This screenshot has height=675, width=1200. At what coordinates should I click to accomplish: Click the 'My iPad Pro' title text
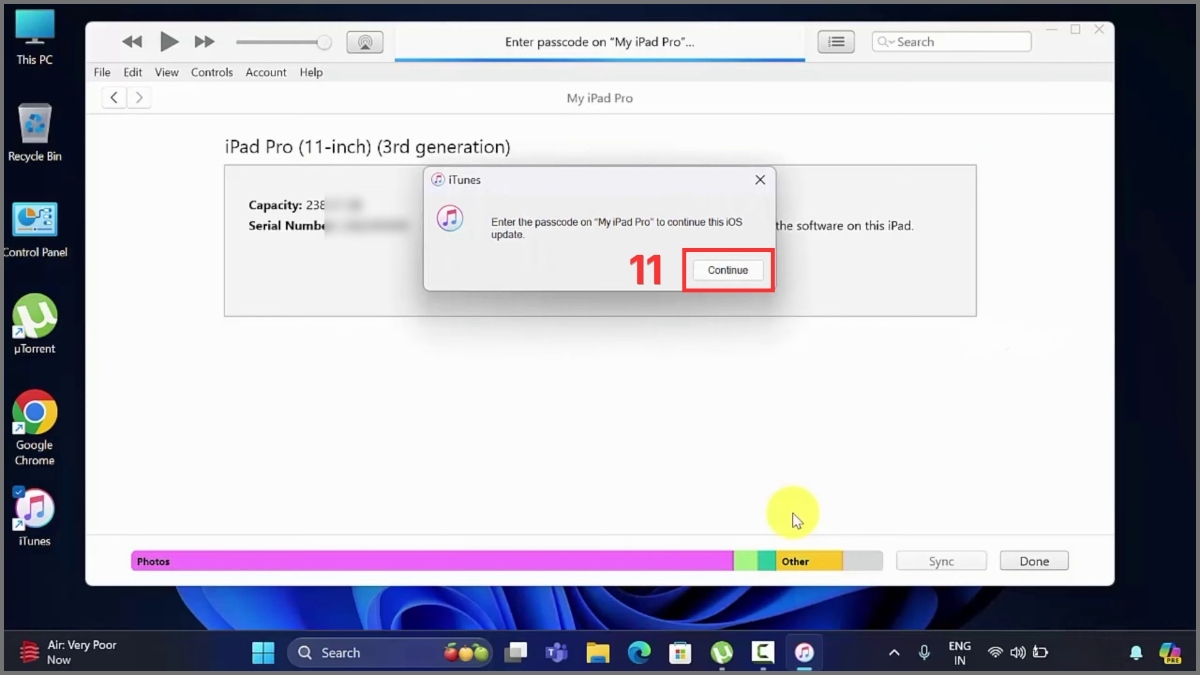(x=600, y=98)
